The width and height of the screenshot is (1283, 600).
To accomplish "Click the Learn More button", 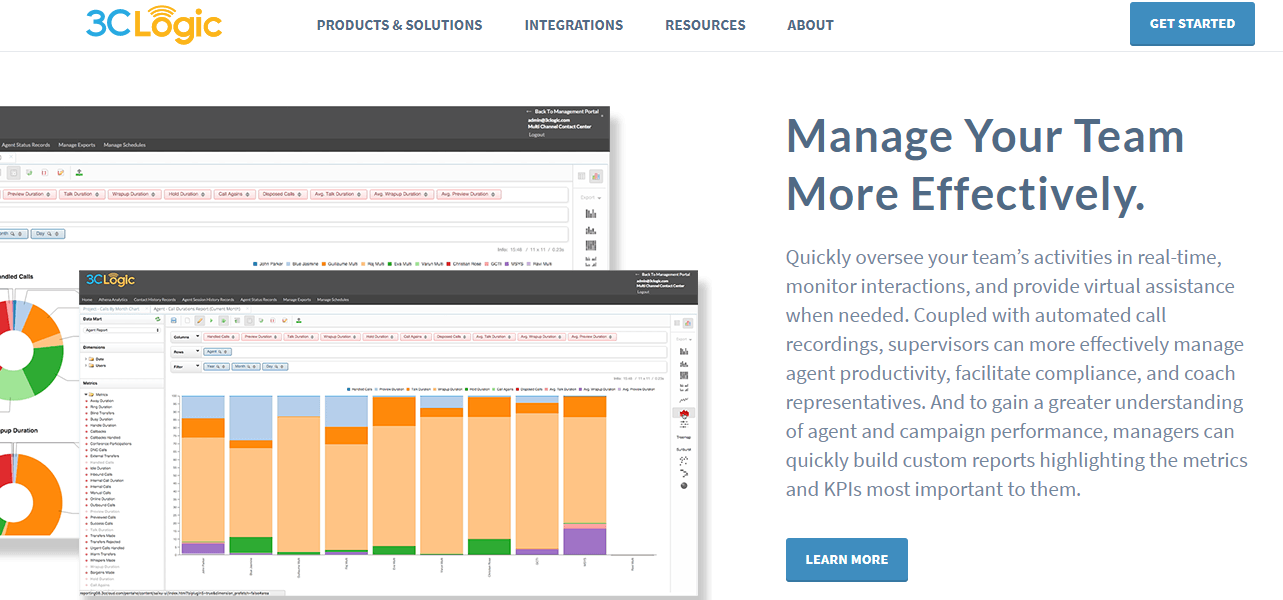I will pos(846,559).
